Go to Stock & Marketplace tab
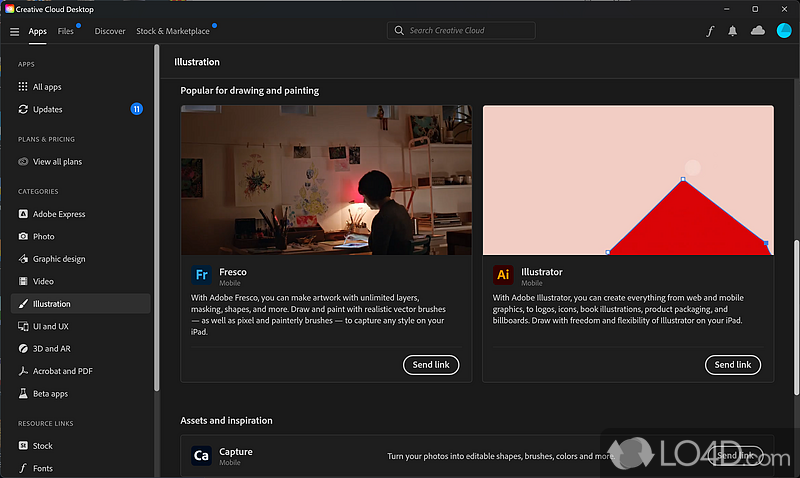 (x=173, y=31)
